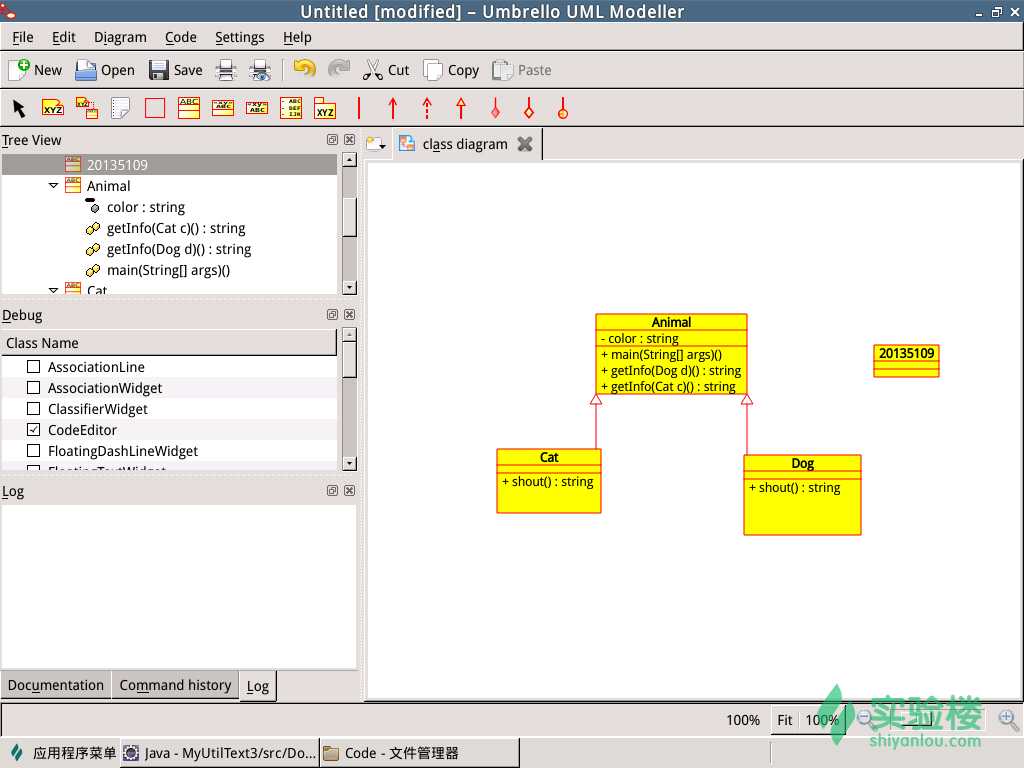Open the new diagram dropdown button
This screenshot has width=1024, height=768.
376,144
